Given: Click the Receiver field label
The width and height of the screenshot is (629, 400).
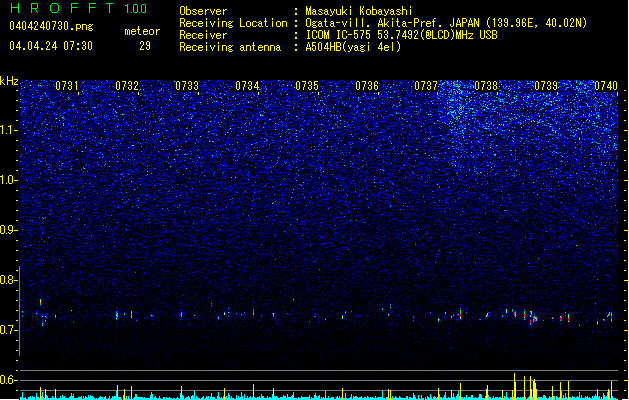Looking at the screenshot, I should coord(203,35).
